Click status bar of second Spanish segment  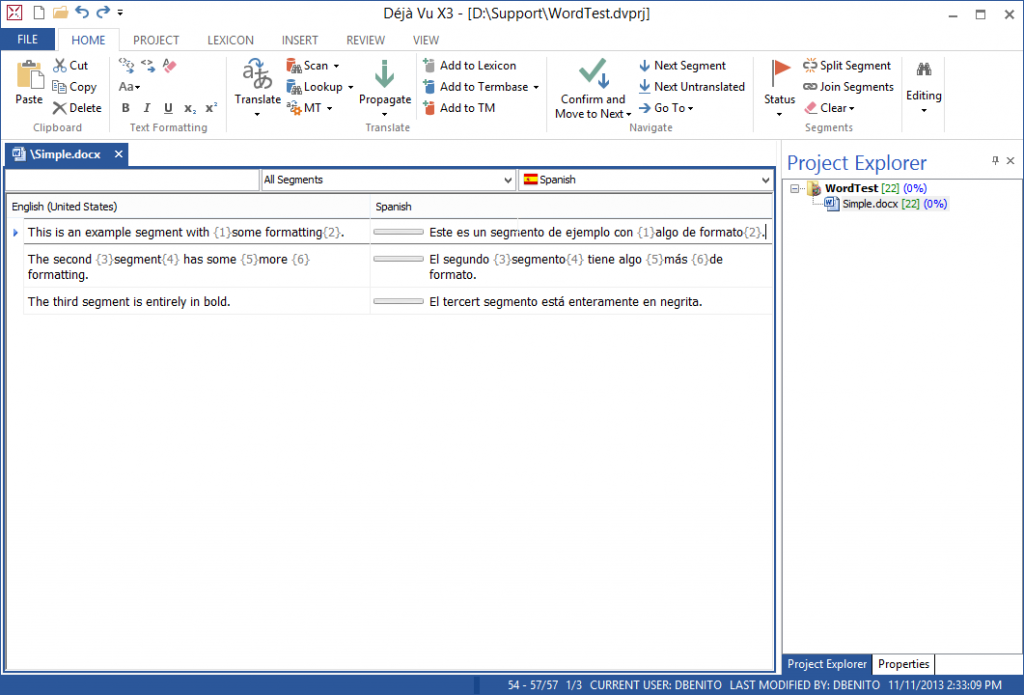398,259
